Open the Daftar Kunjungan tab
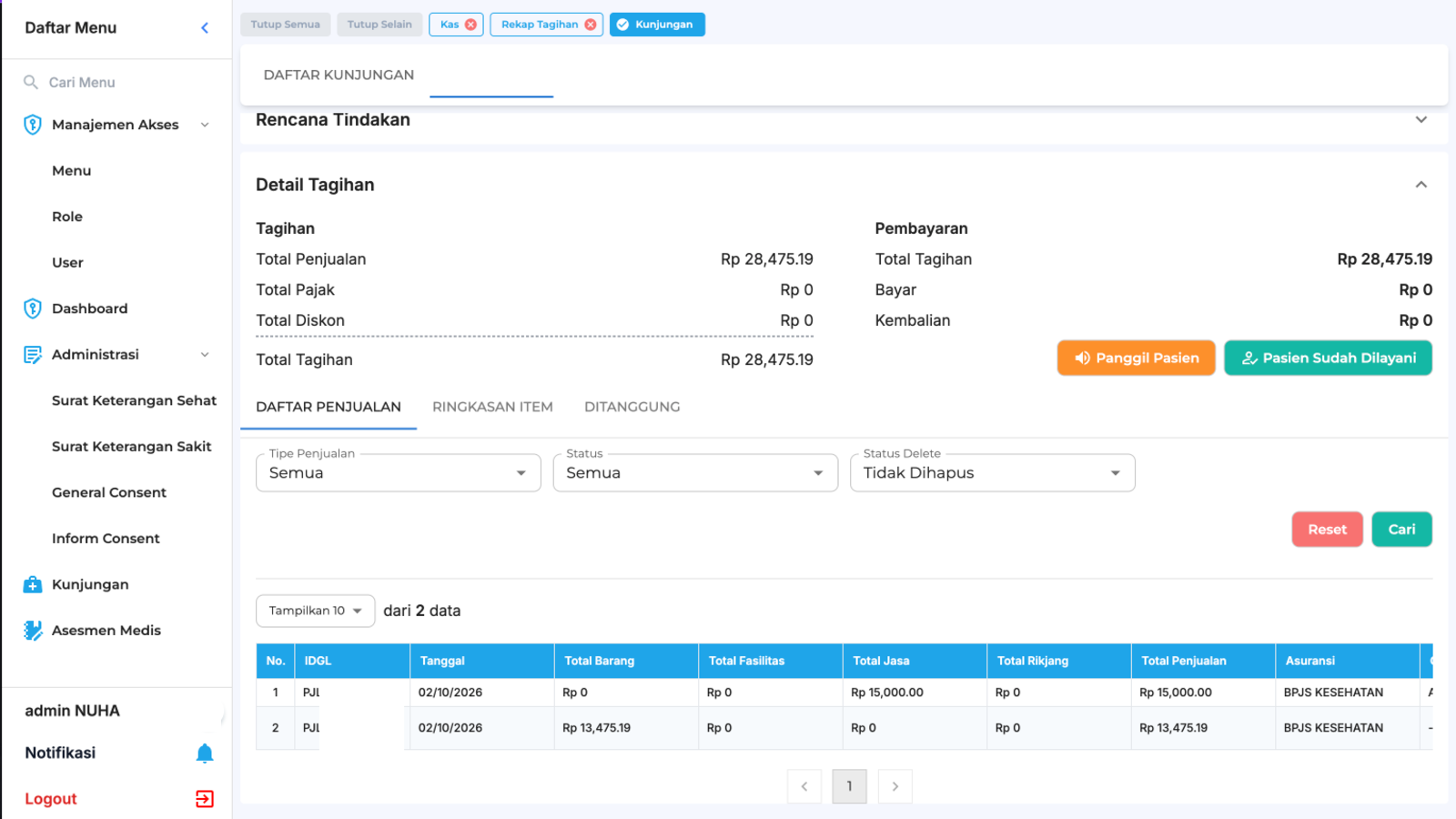Image resolution: width=1456 pixels, height=819 pixels. tap(339, 75)
